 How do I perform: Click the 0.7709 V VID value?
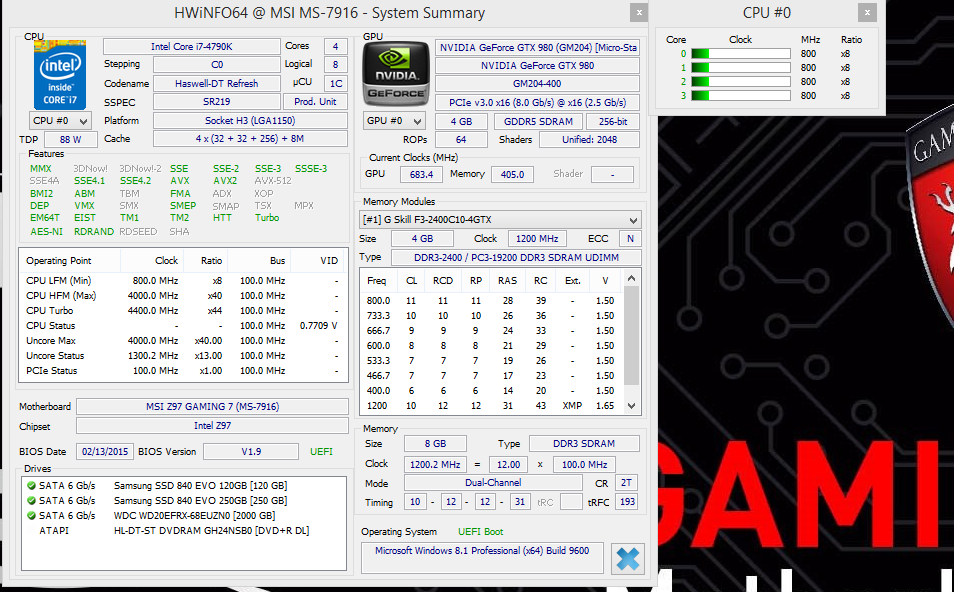click(318, 326)
